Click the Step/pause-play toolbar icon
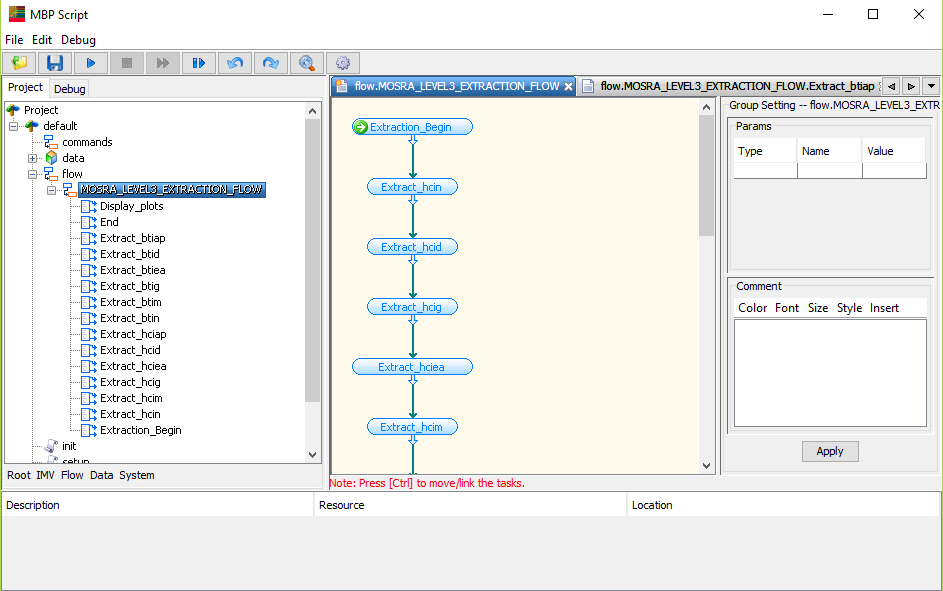The height and width of the screenshot is (591, 943). 199,63
